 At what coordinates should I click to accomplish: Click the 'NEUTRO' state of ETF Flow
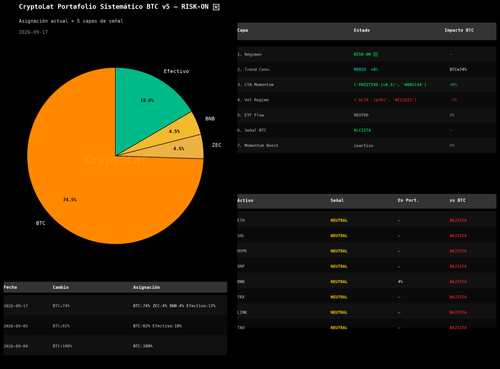[x=361, y=115]
